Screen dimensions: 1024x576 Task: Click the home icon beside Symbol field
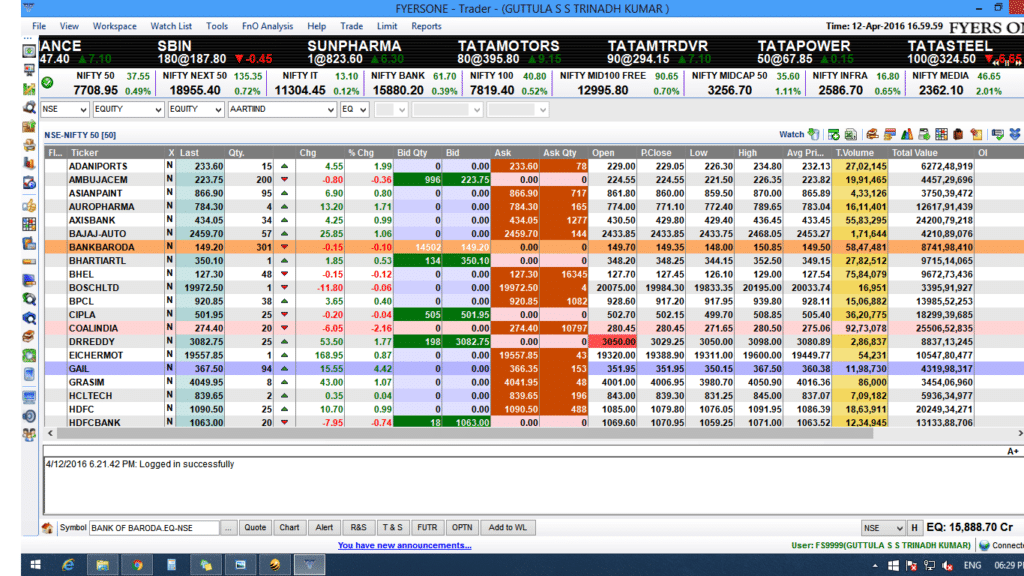coord(47,527)
